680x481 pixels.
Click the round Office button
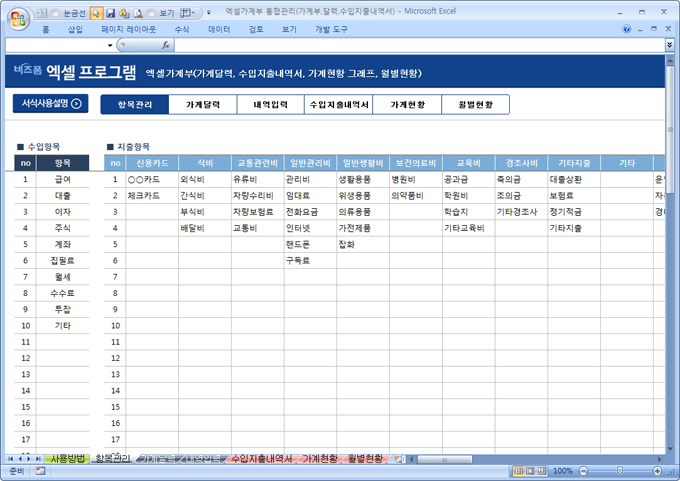point(17,17)
